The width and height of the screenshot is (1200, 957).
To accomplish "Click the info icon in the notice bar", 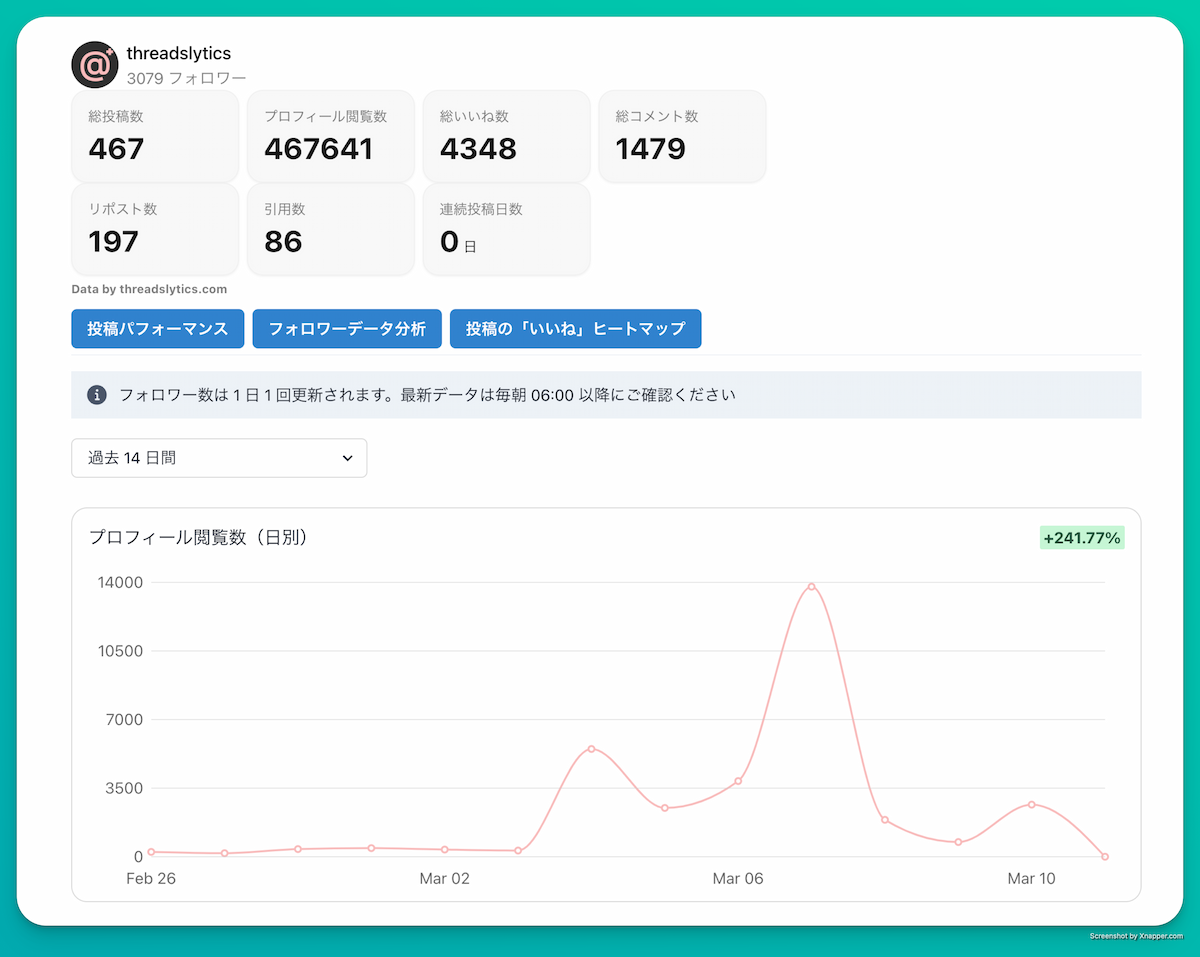I will 97,395.
